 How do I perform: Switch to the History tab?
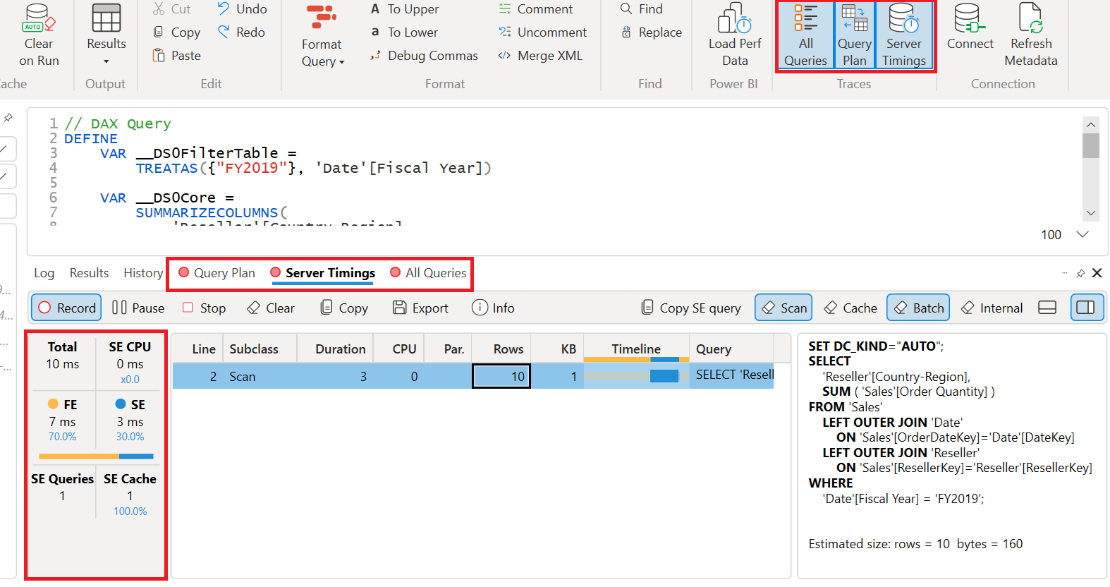143,272
